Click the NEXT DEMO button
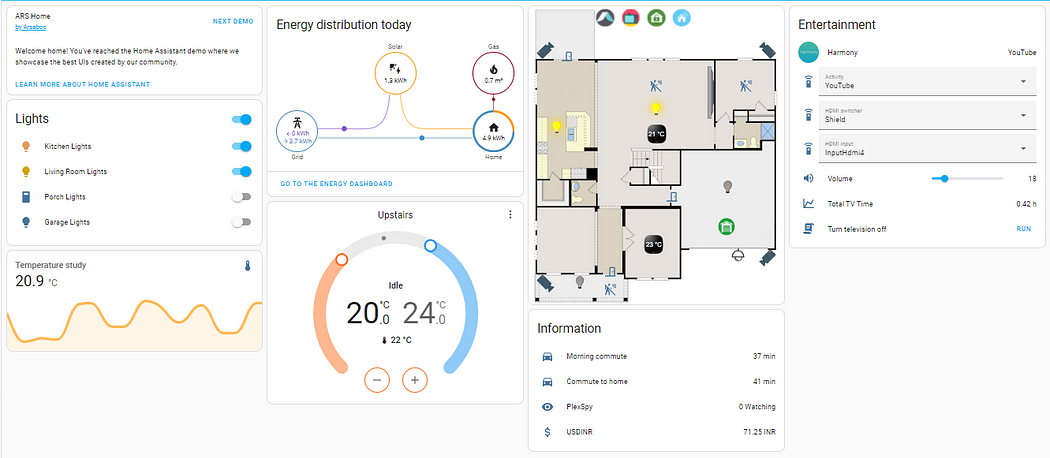This screenshot has height=458, width=1050. (233, 21)
